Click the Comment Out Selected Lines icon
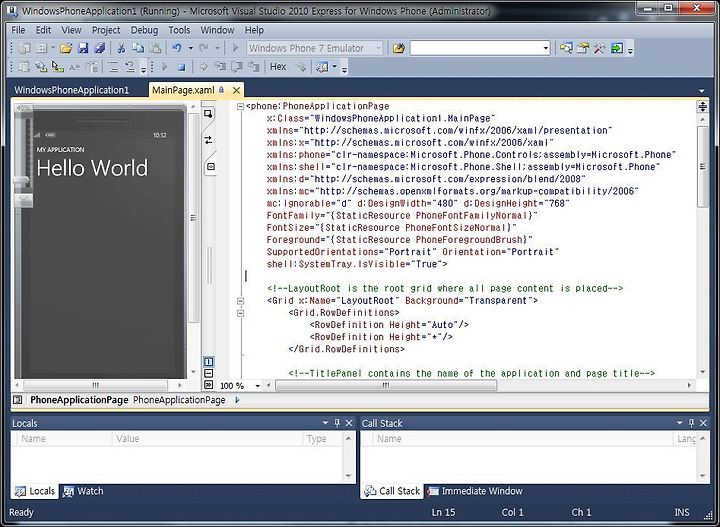 pos(113,67)
